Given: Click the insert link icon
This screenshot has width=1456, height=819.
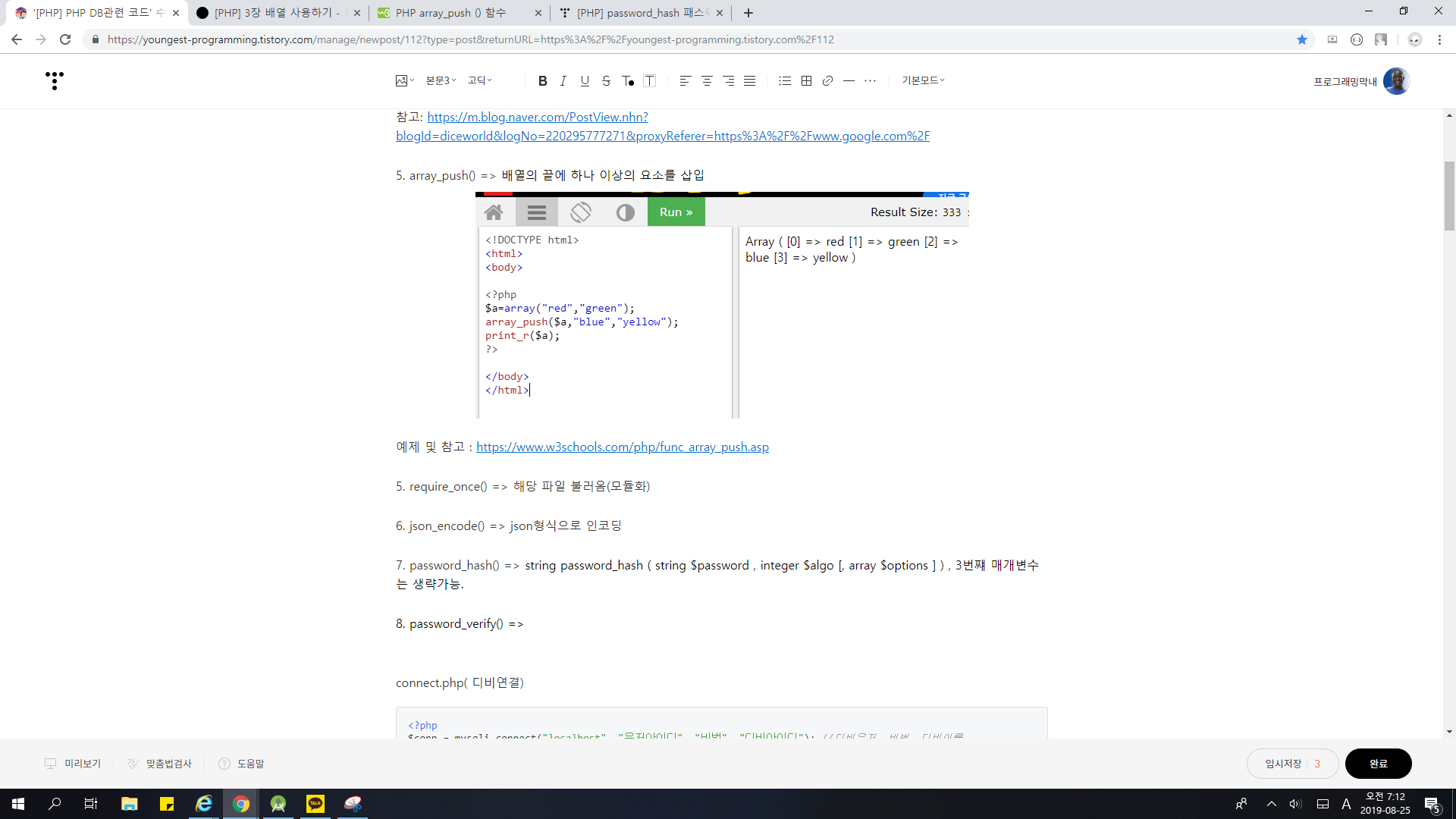Looking at the screenshot, I should coord(827,81).
